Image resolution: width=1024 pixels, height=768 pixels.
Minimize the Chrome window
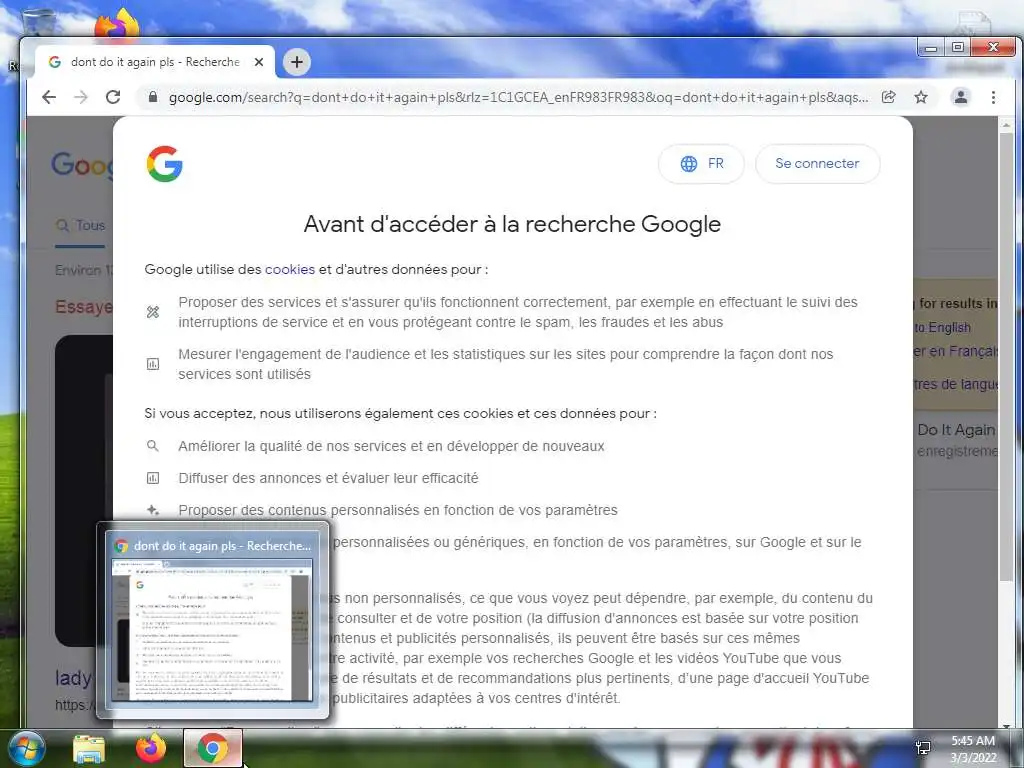pyautogui.click(x=931, y=48)
